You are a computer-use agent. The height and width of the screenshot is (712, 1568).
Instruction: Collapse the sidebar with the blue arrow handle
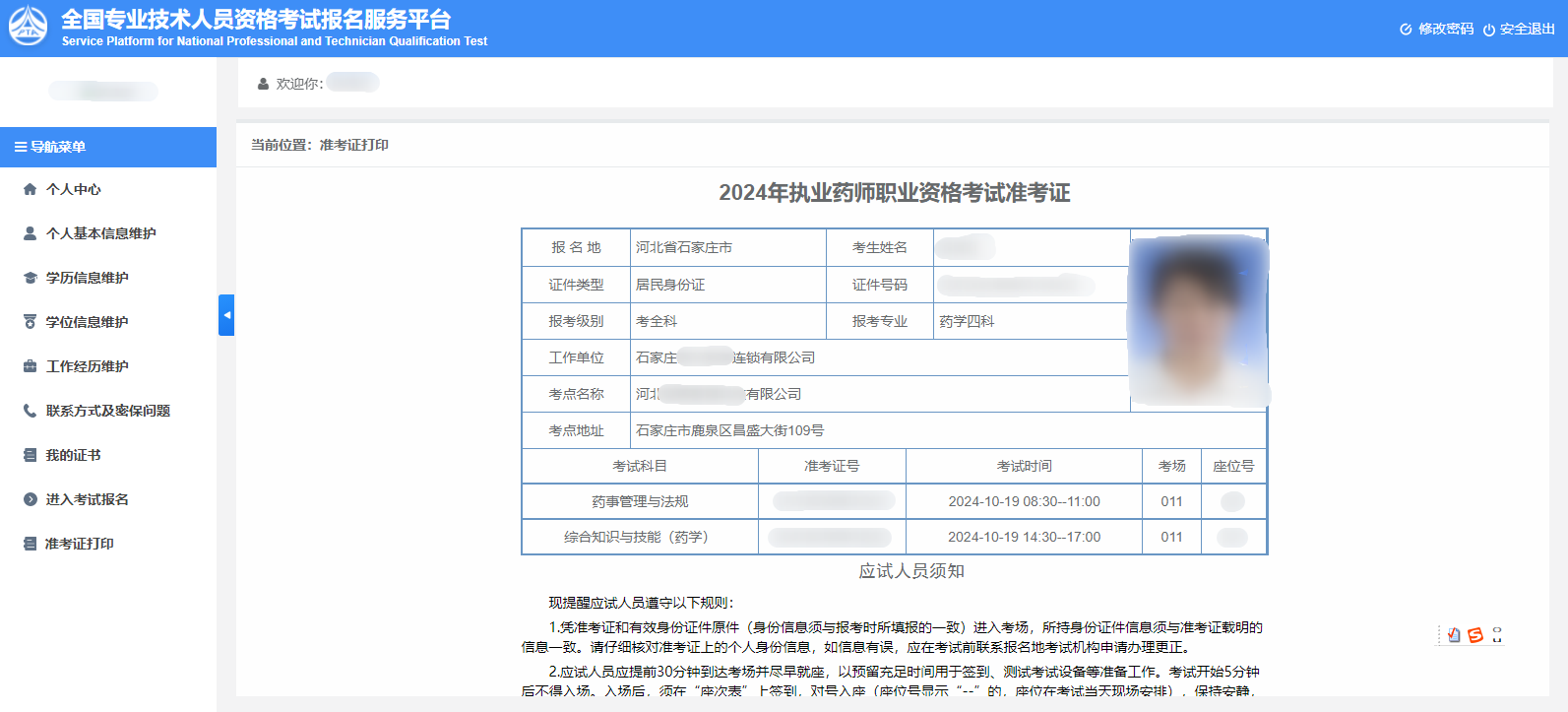226,315
